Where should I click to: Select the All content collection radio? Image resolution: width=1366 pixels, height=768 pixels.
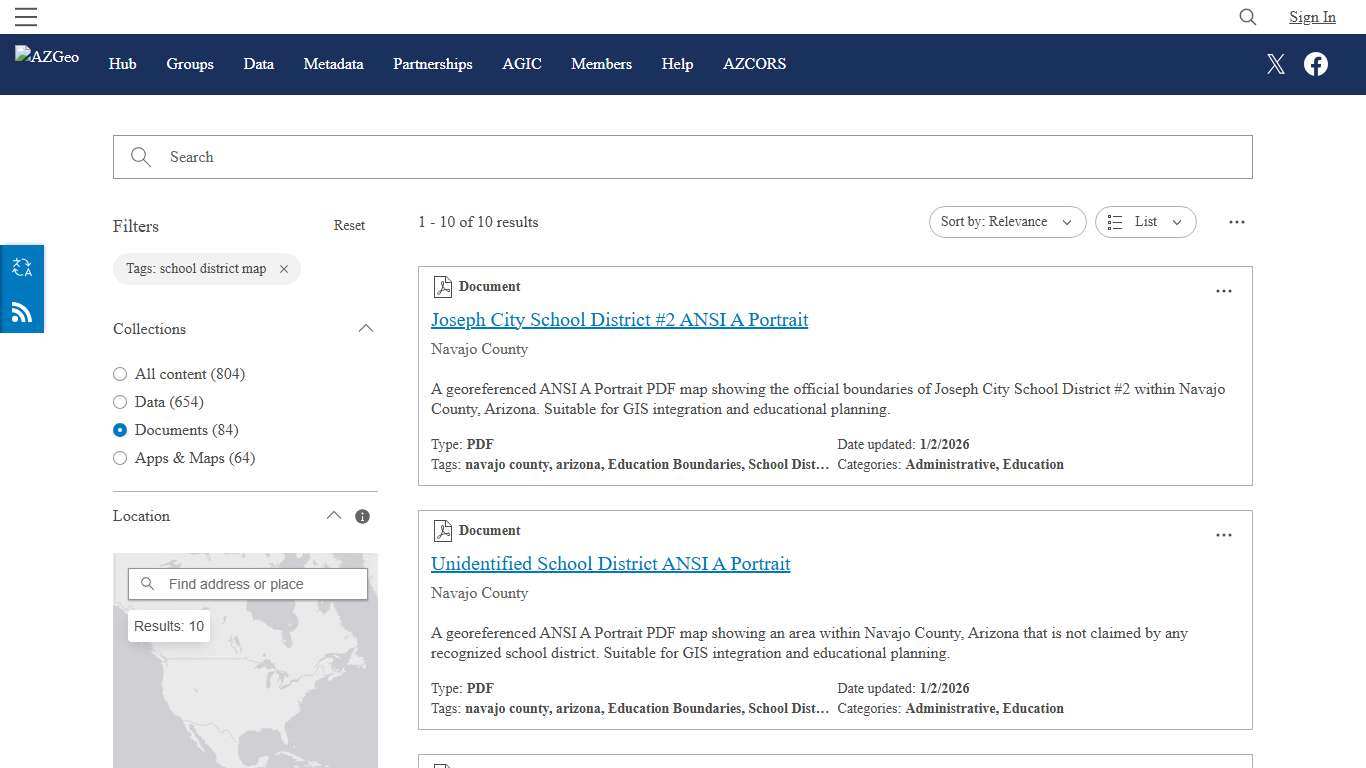coord(120,374)
